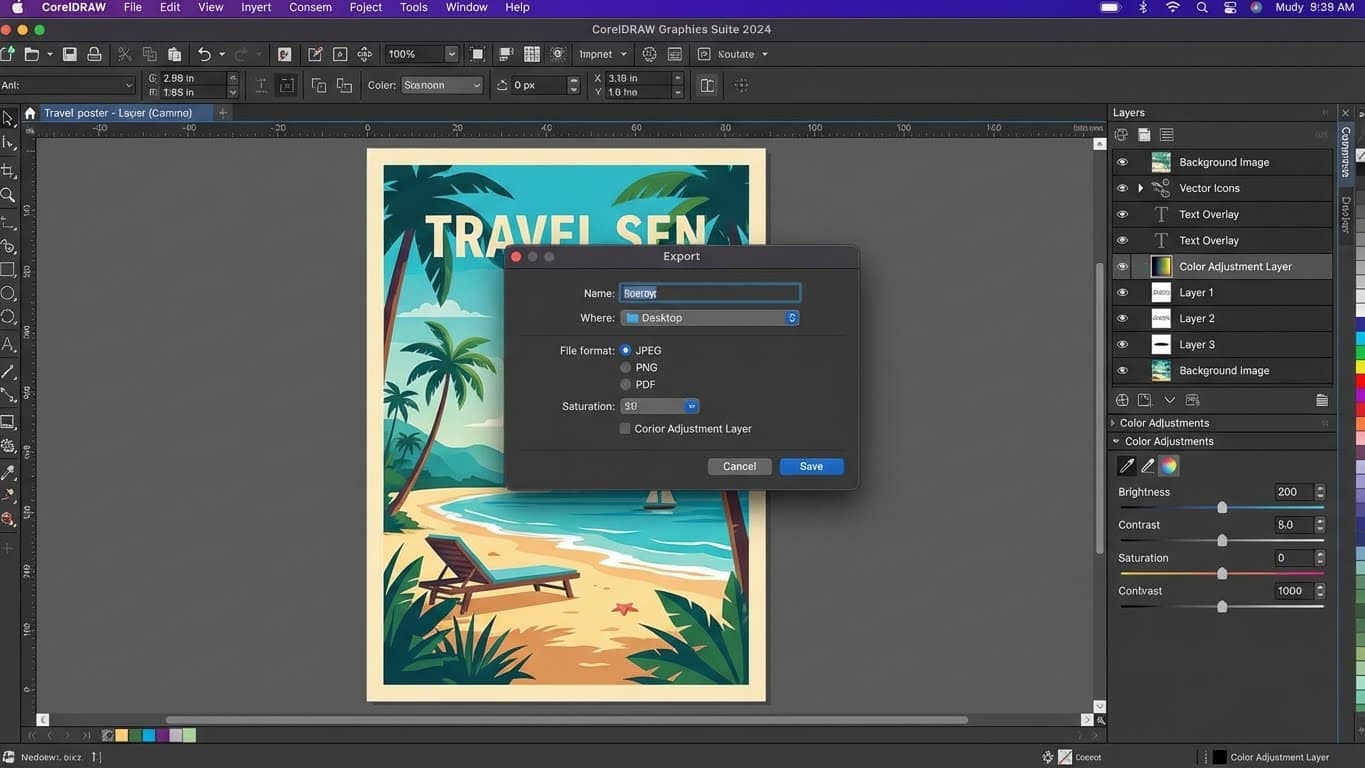Image resolution: width=1365 pixels, height=768 pixels.
Task: Cancel the export
Action: click(x=739, y=466)
